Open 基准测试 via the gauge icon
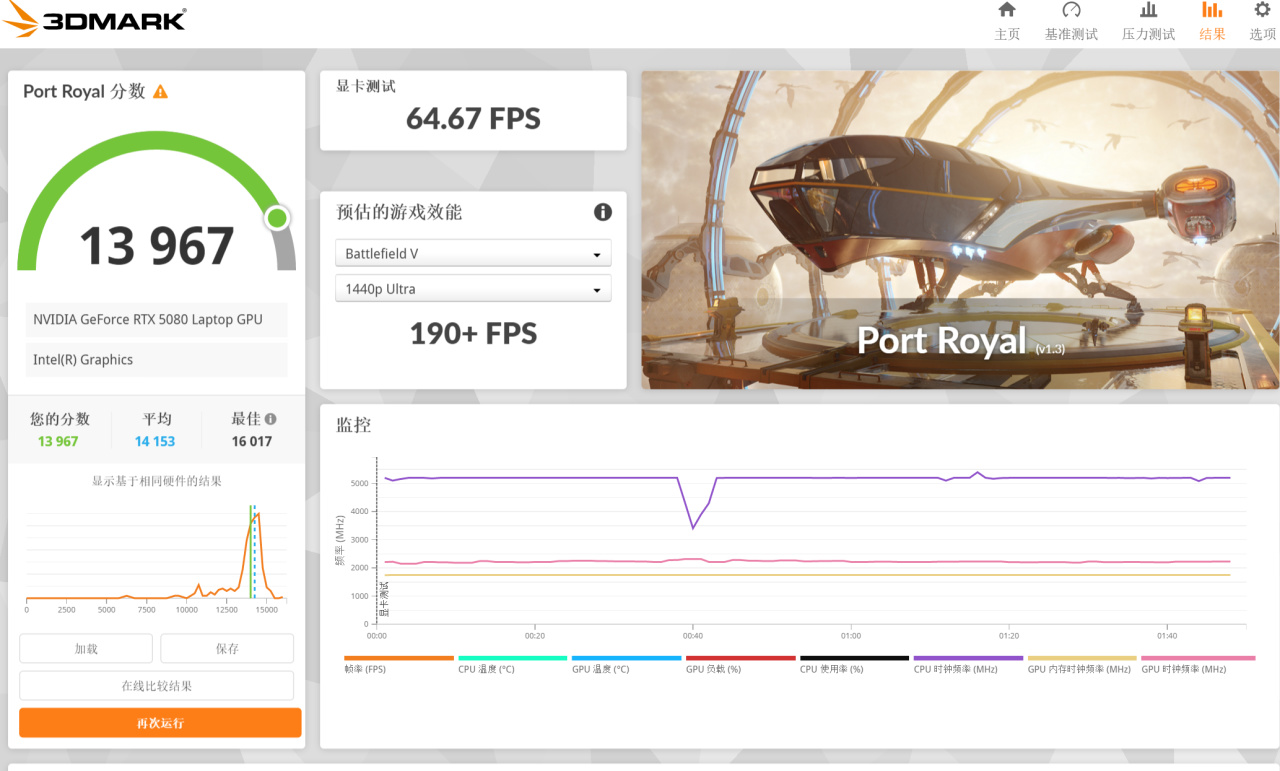Screen dimensions: 1280x771 (x=1071, y=10)
